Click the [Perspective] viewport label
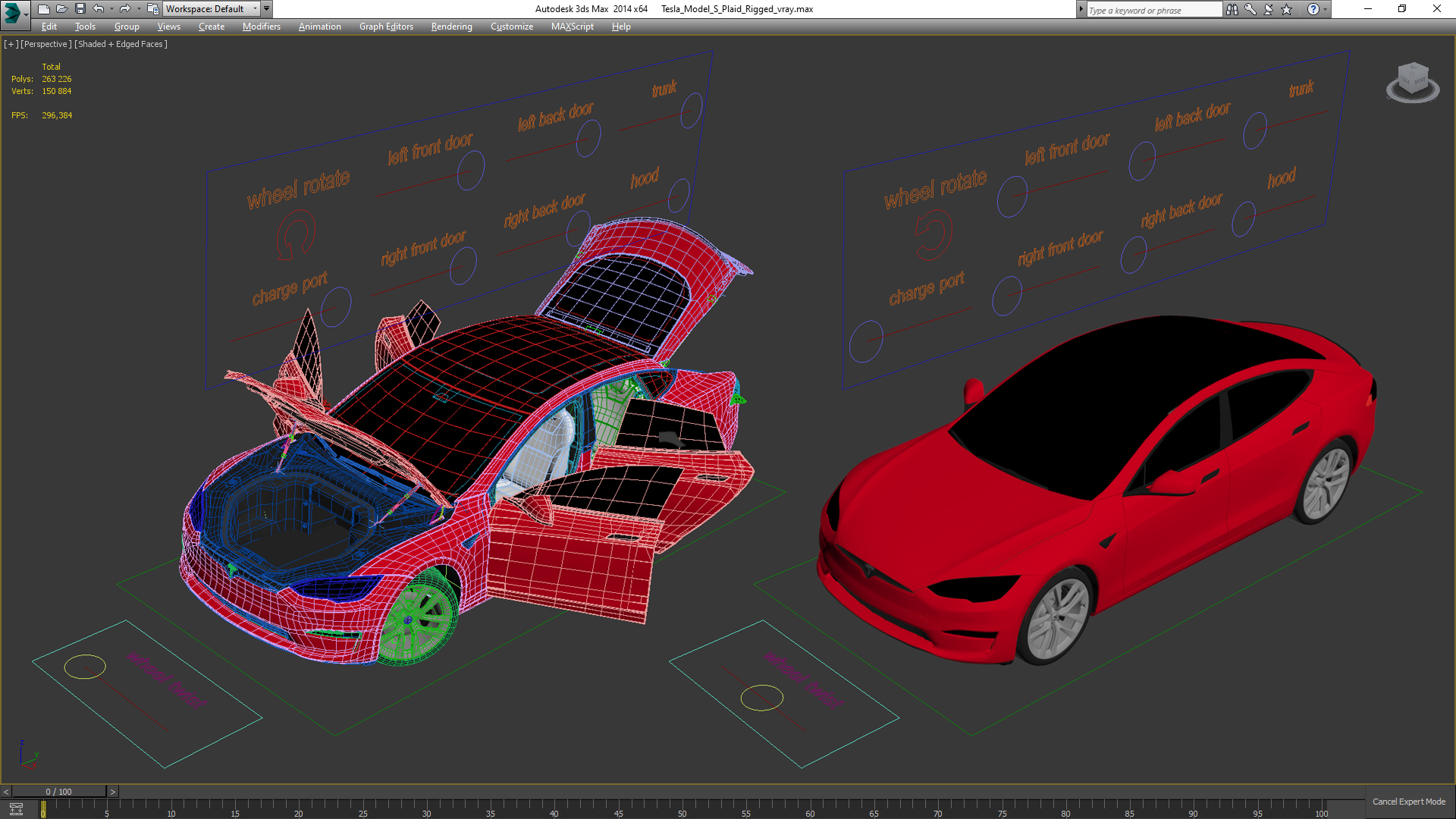Screen dimensions: 1456x819 point(46,44)
